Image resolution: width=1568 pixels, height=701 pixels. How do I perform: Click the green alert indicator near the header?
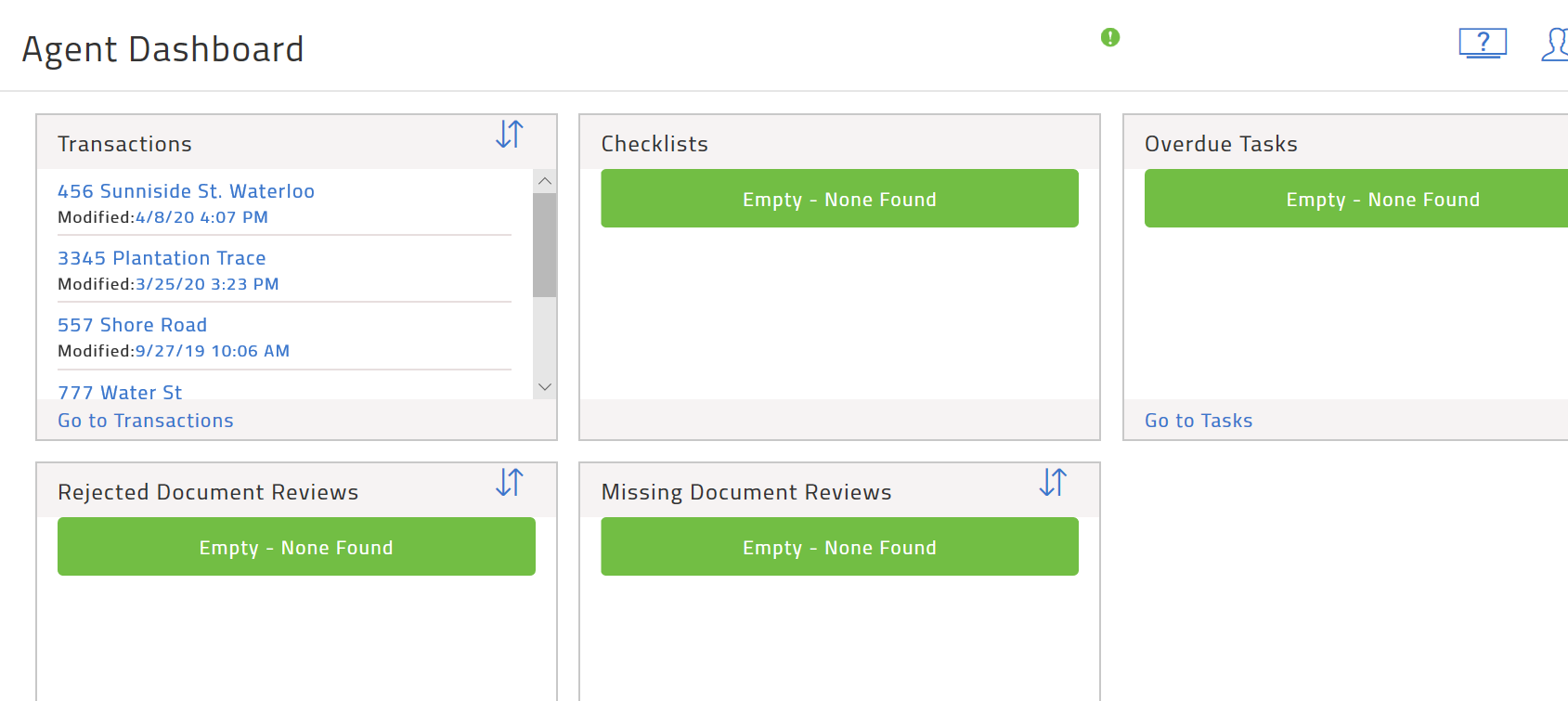pos(1109,37)
